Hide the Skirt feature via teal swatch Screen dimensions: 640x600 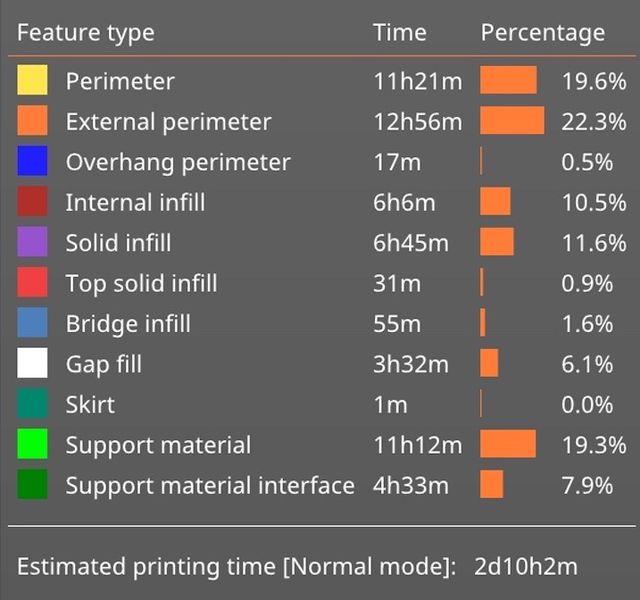(x=32, y=404)
